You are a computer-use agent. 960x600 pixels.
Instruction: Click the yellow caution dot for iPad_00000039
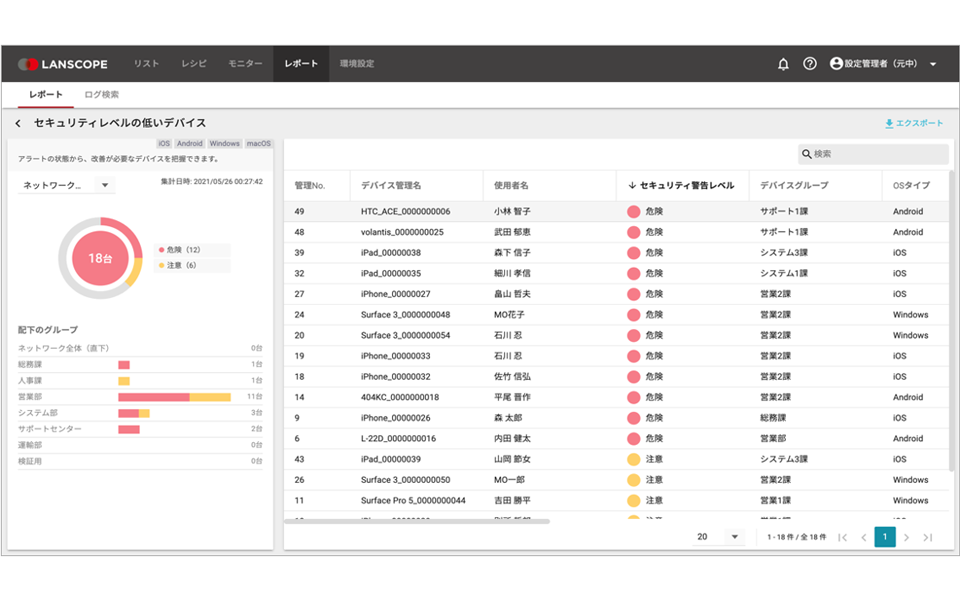tap(634, 459)
